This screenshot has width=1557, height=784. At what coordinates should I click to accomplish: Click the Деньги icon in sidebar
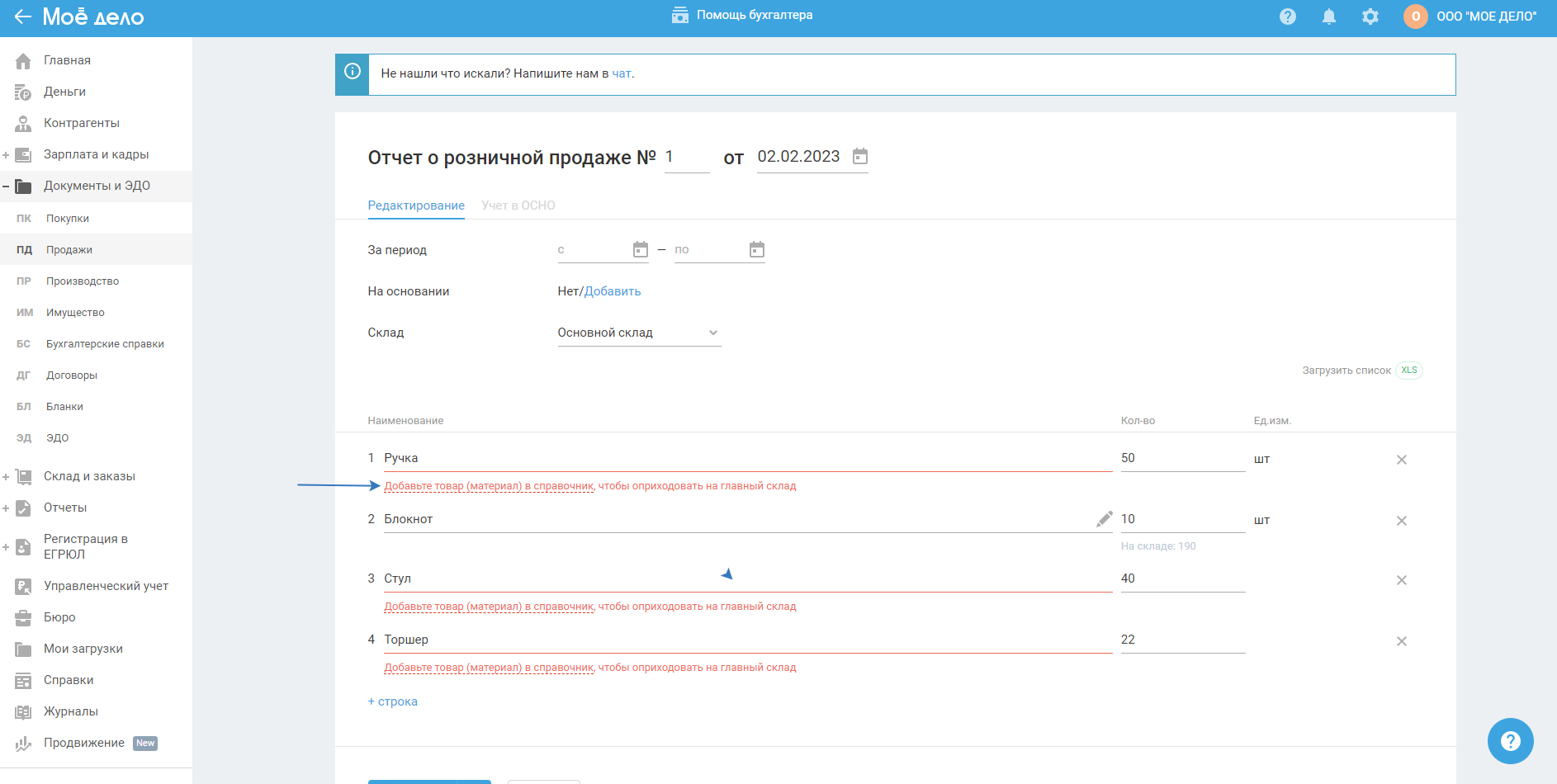coord(23,92)
